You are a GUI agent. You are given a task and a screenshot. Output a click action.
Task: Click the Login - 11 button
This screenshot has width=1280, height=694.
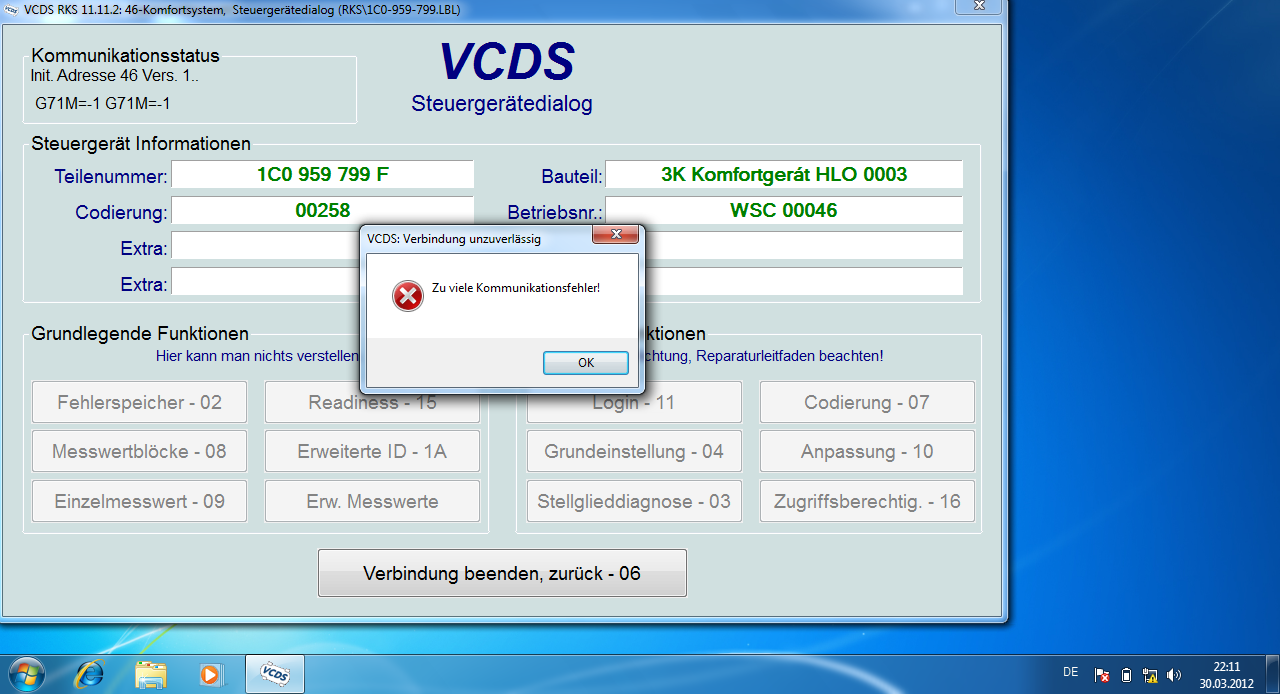pos(634,403)
